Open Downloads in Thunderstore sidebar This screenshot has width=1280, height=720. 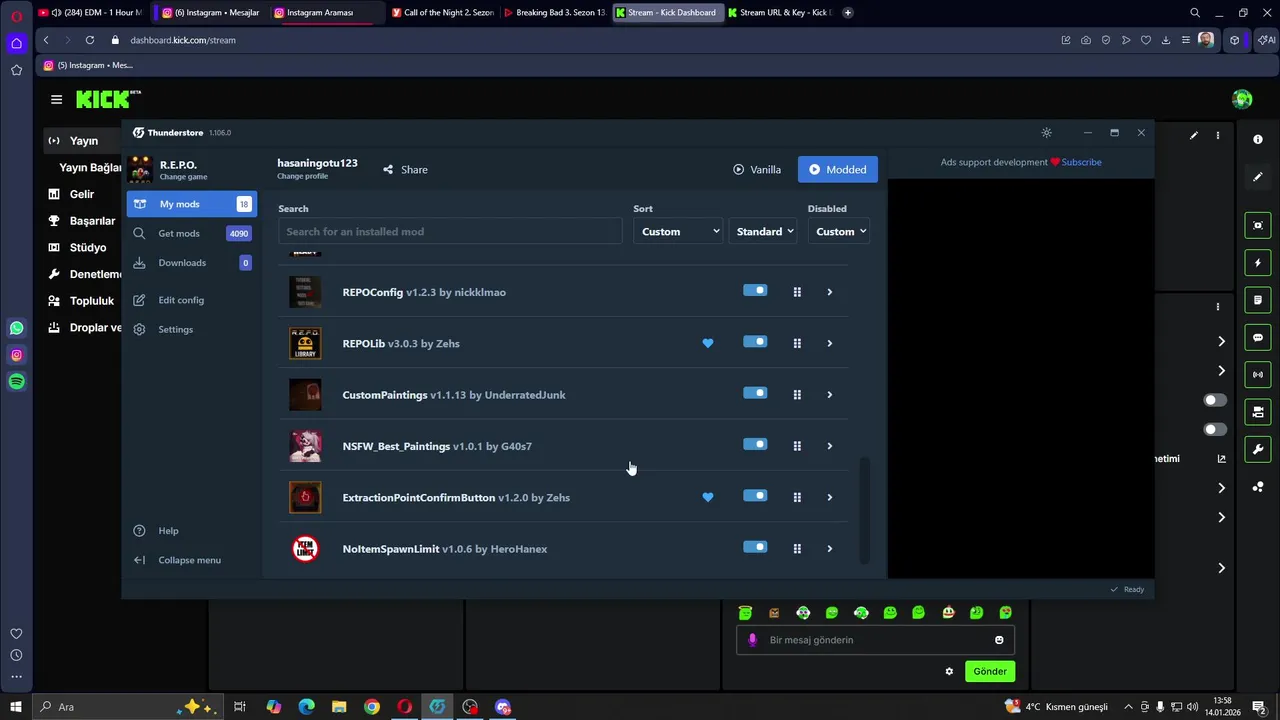[x=191, y=263]
